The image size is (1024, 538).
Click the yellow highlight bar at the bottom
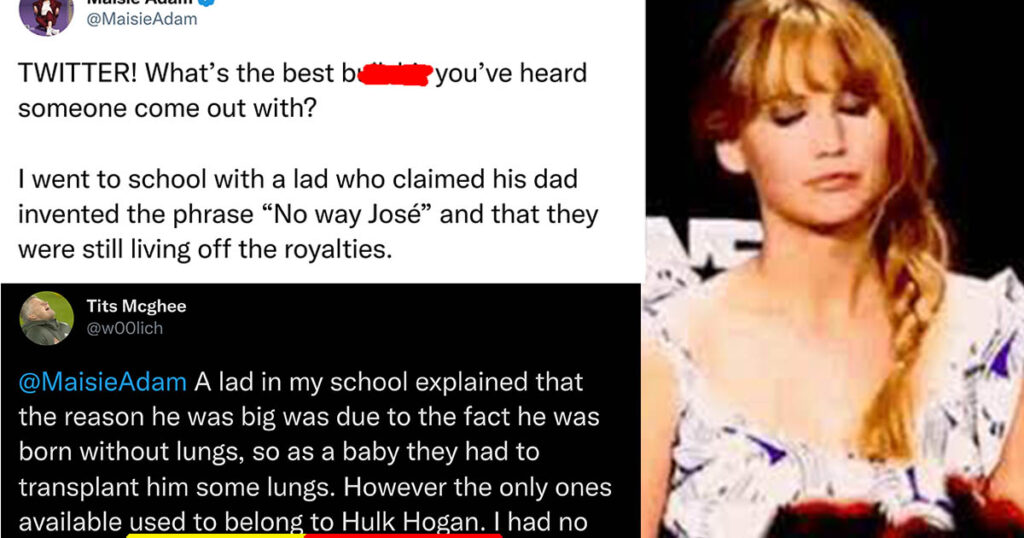point(216,535)
